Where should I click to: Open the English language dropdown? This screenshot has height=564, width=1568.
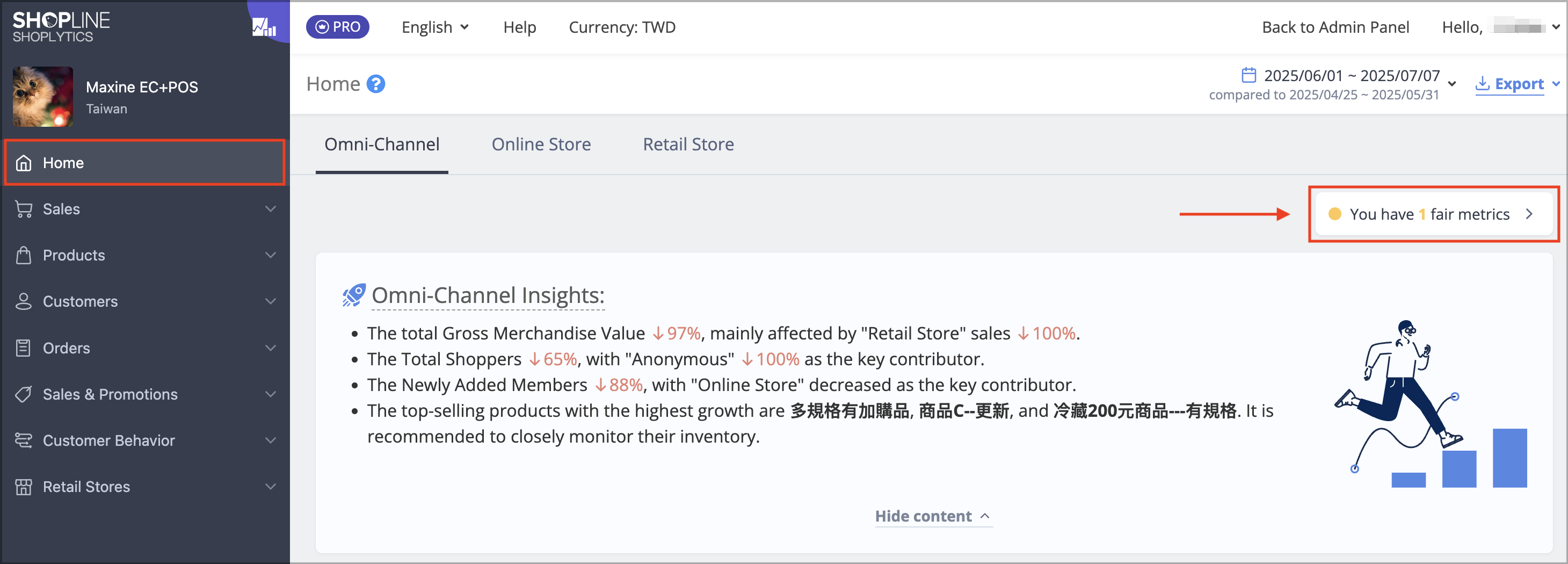434,27
